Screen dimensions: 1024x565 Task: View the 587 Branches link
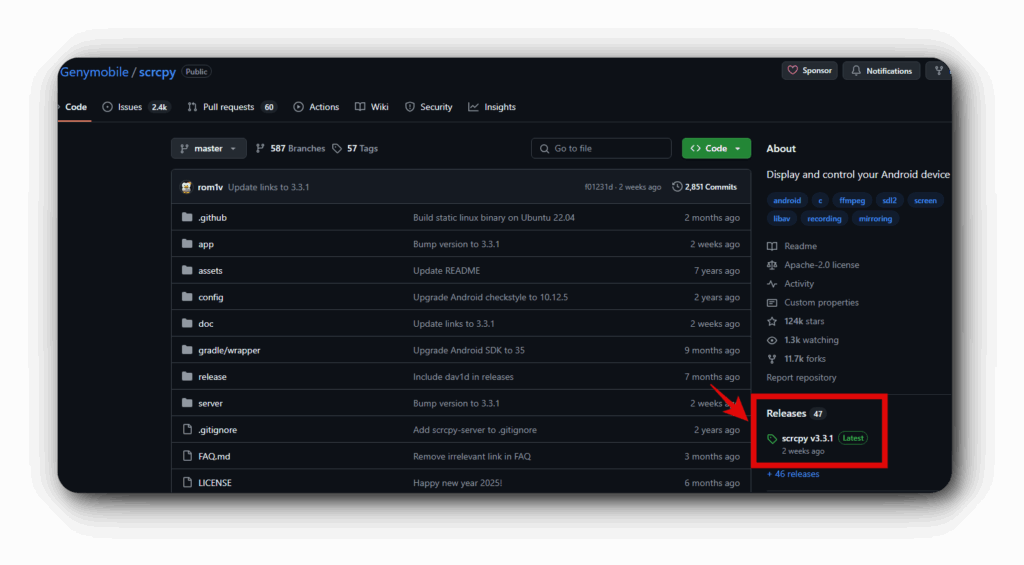pos(291,149)
